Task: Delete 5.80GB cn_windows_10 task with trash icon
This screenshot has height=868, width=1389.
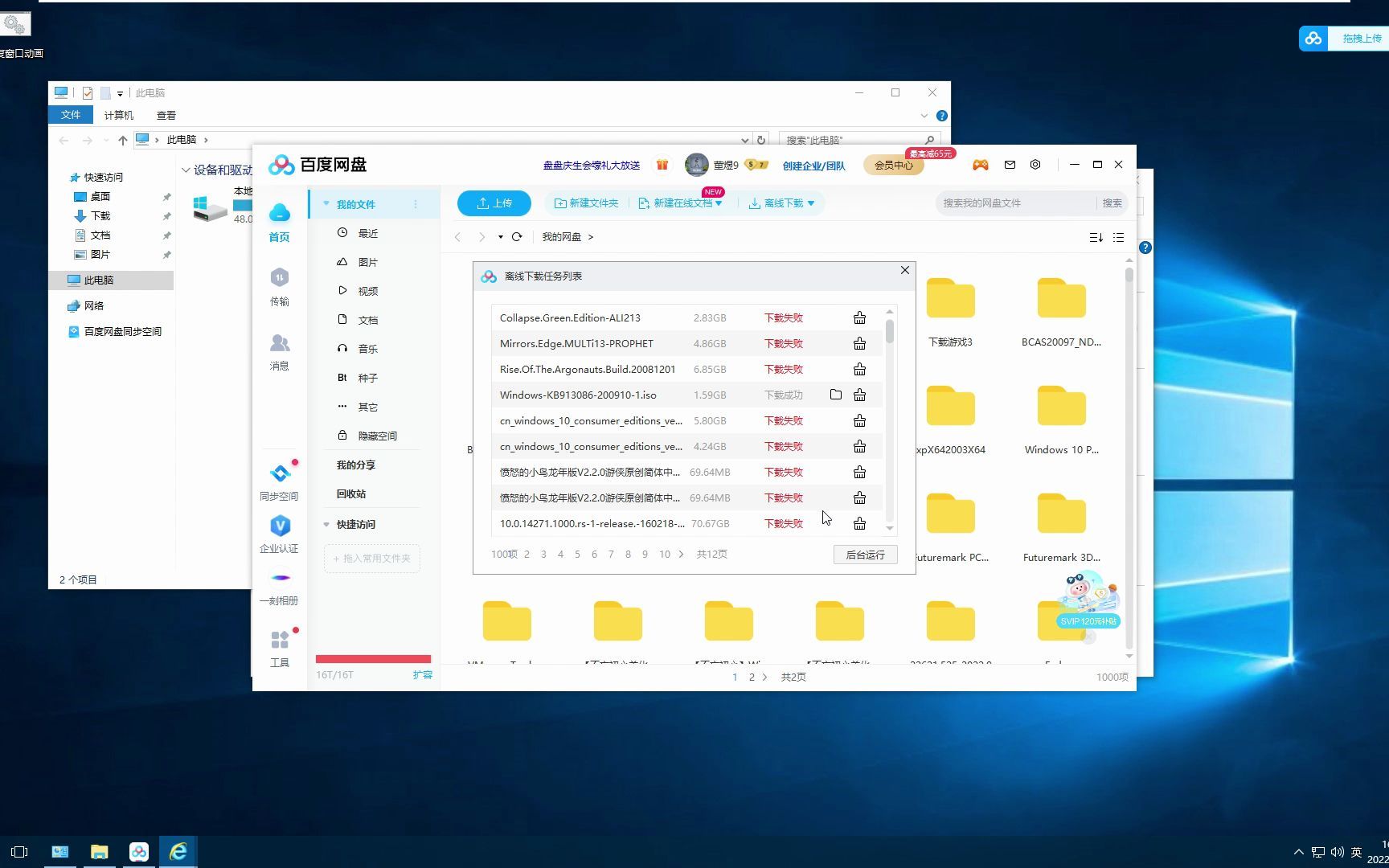Action: point(859,421)
